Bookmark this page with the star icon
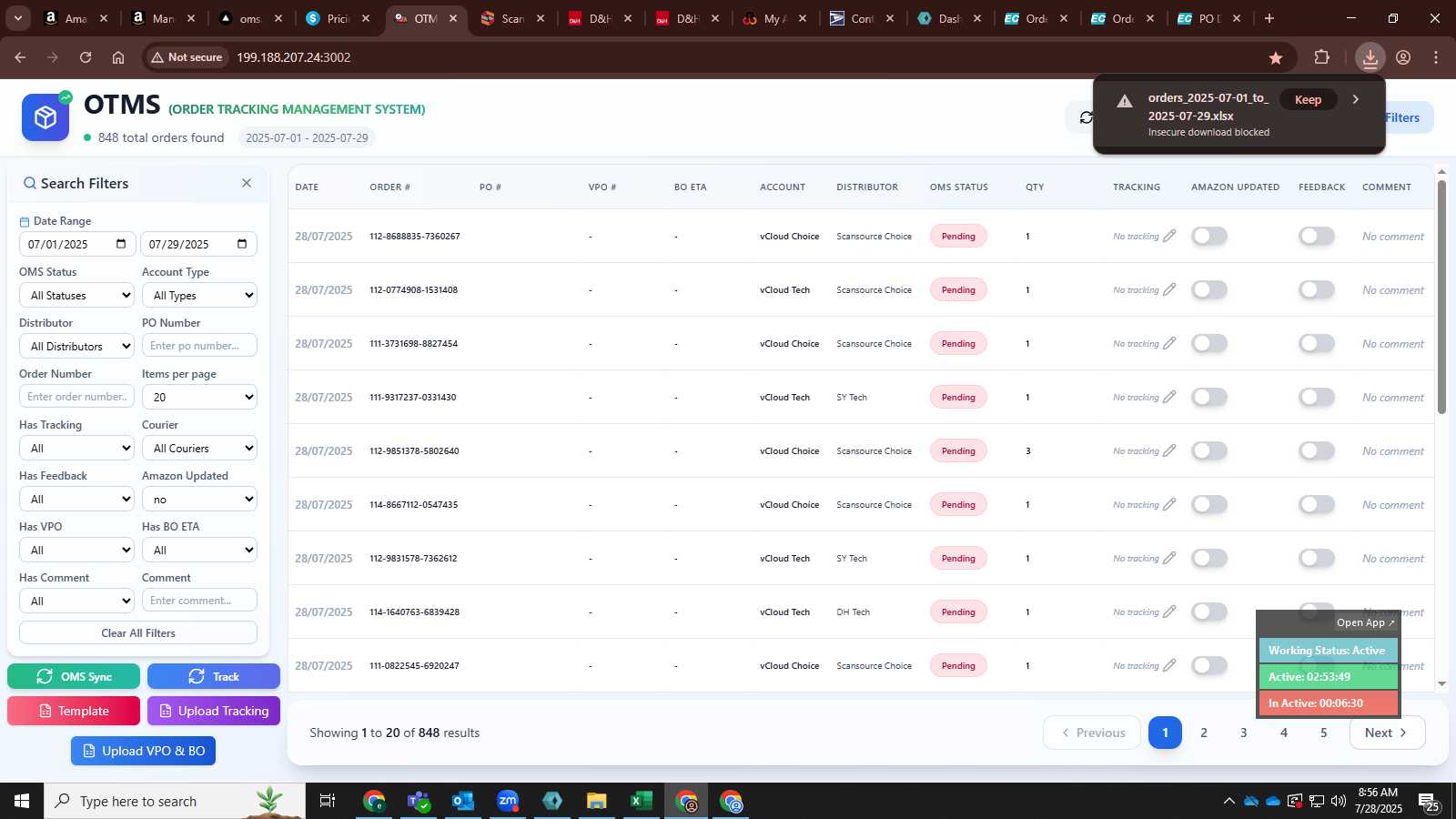This screenshot has height=819, width=1456. coord(1276,57)
